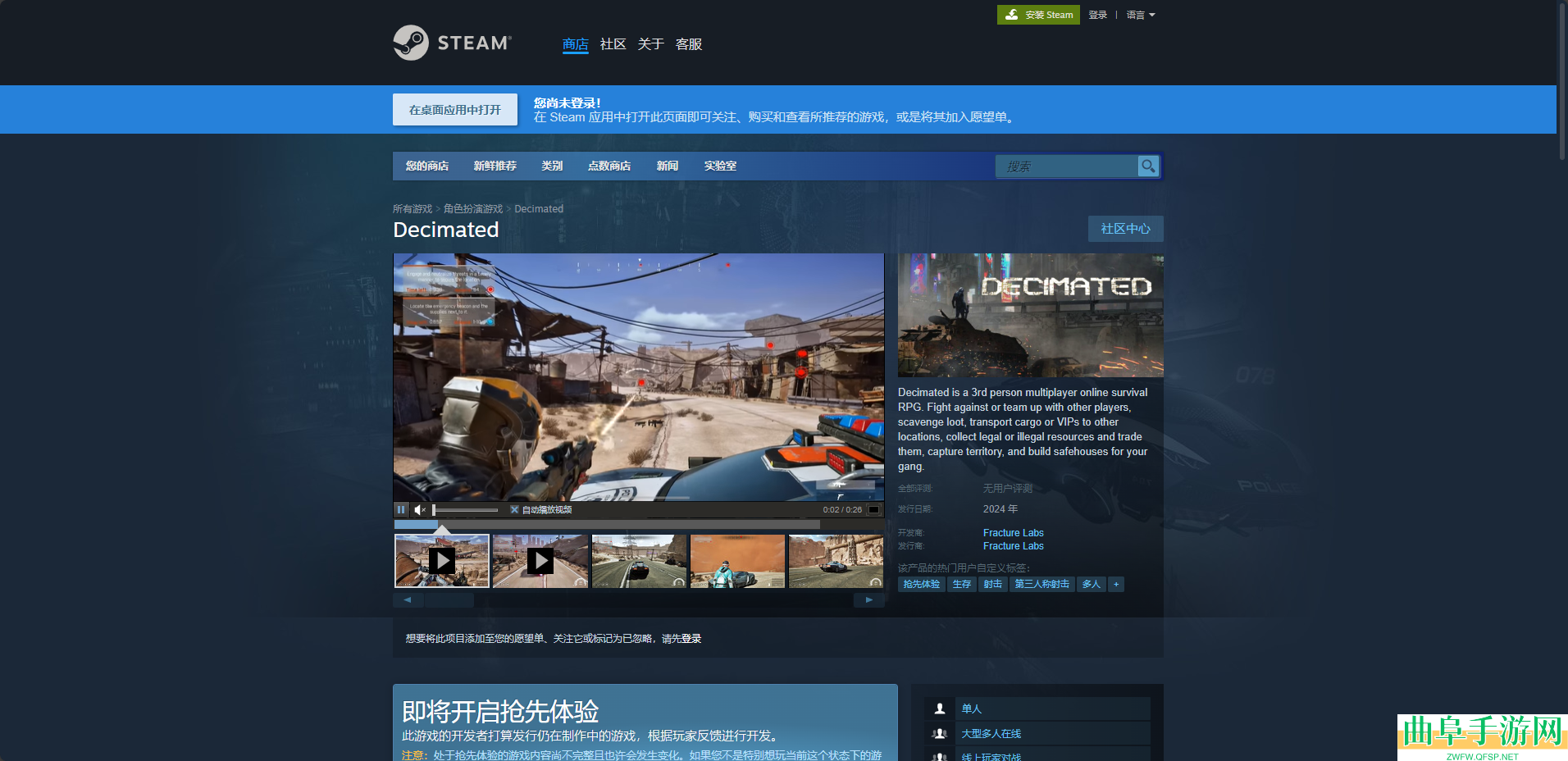This screenshot has width=1568, height=761.
Task: Open the 您的商店 tab
Action: coord(427,166)
